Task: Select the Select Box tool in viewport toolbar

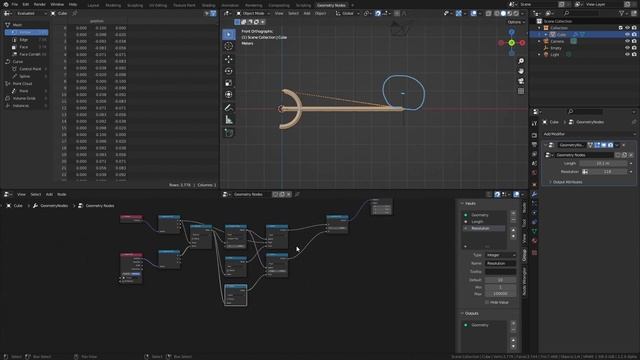Action: [229, 34]
